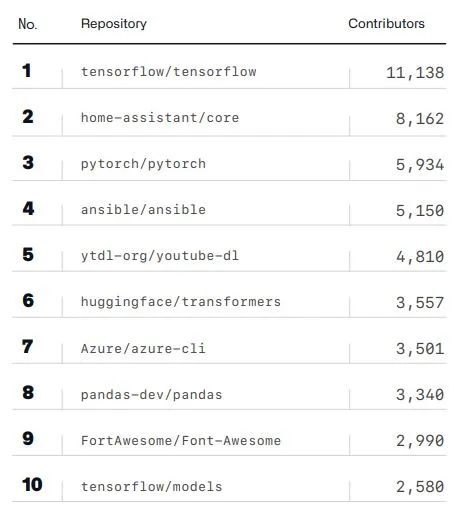Click pandas-dev/pandas repository name

152,395
